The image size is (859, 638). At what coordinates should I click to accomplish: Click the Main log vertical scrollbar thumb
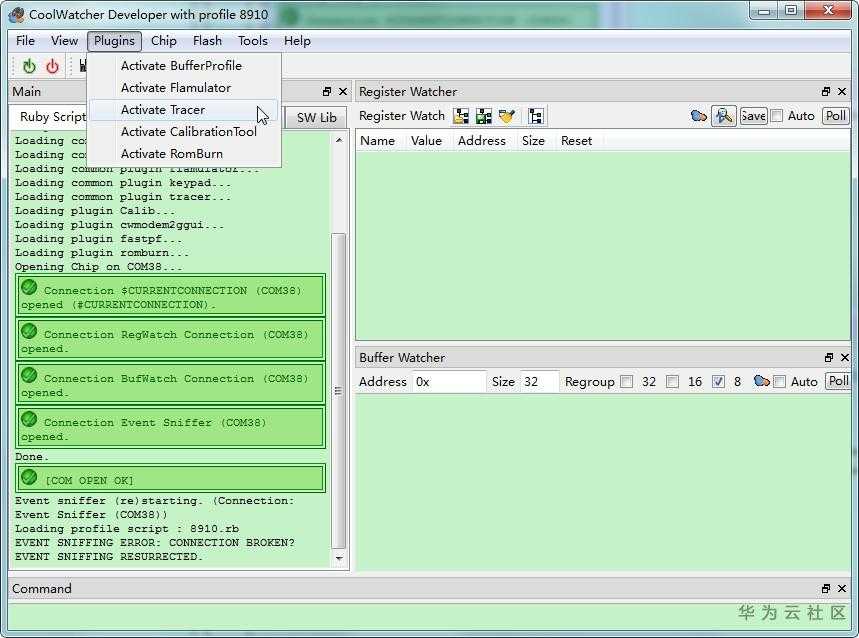339,390
